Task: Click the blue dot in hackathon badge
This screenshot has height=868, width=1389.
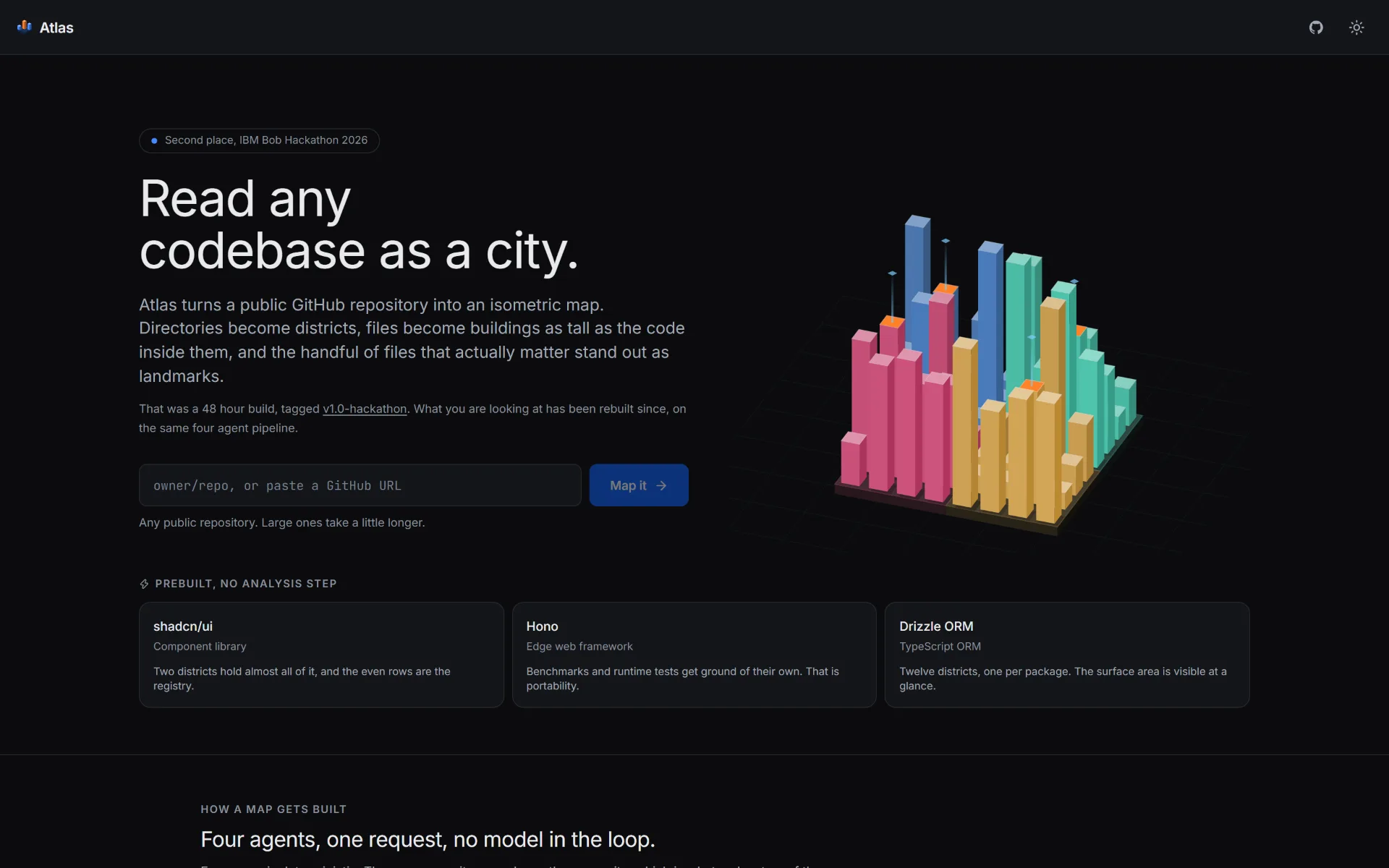Action: (x=154, y=140)
